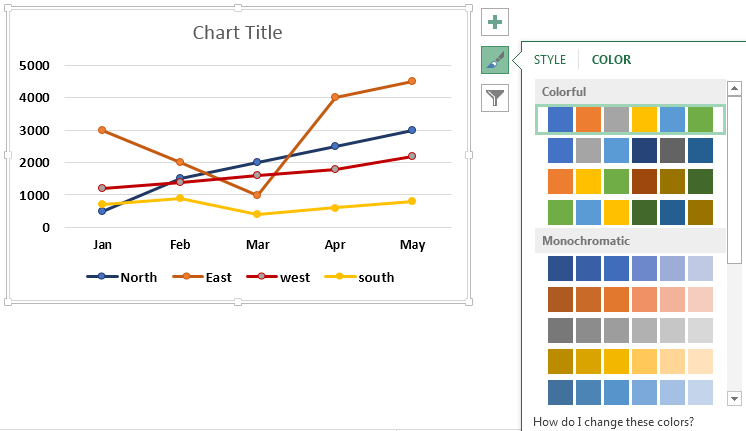
Task: Open 'How do I change these colors?' link
Action: pyautogui.click(x=613, y=422)
